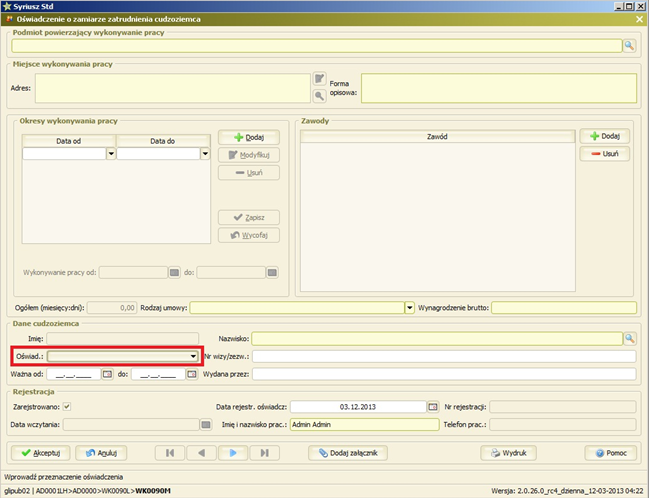The image size is (649, 498).
Task: Focus the Ważna od date field
Action: 74,374
